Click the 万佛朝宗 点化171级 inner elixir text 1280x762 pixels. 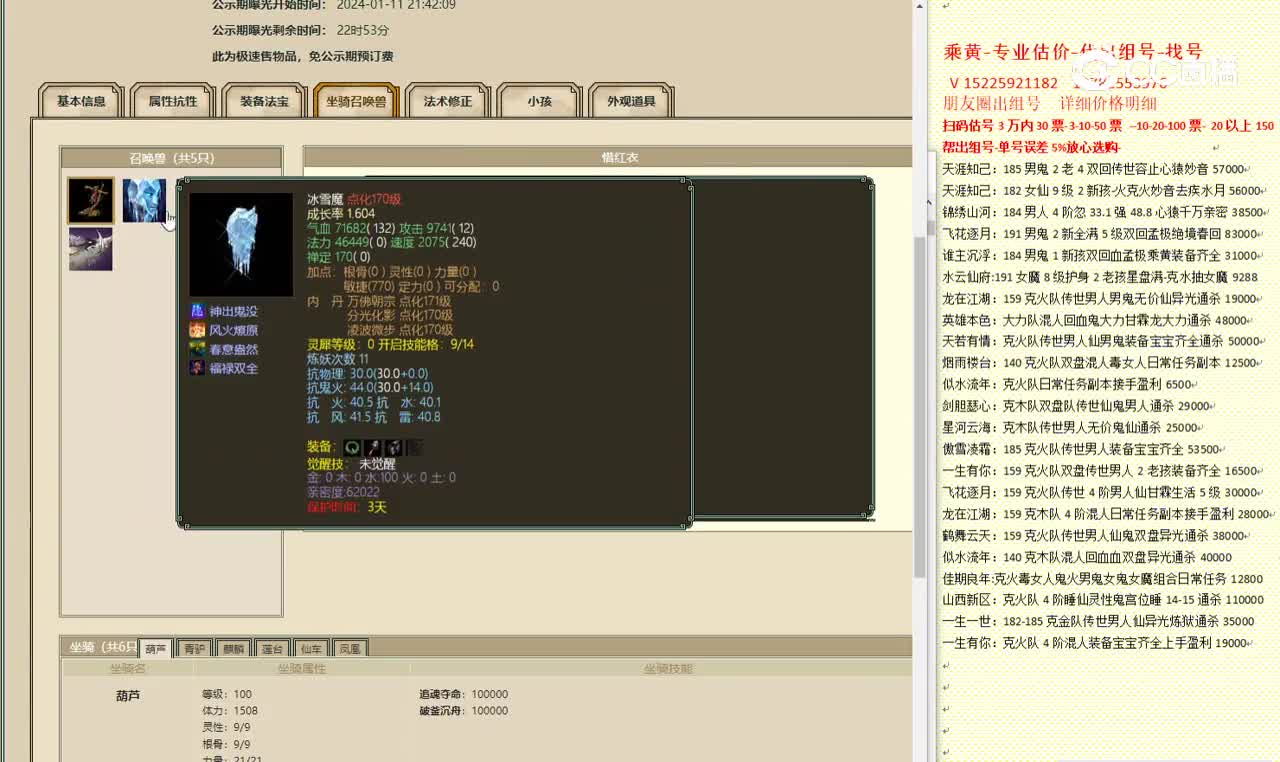point(398,301)
